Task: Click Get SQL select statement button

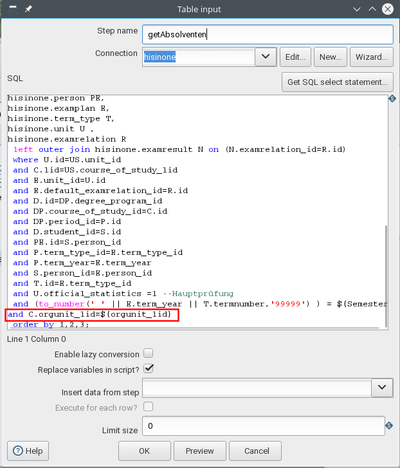Action: coord(338,82)
